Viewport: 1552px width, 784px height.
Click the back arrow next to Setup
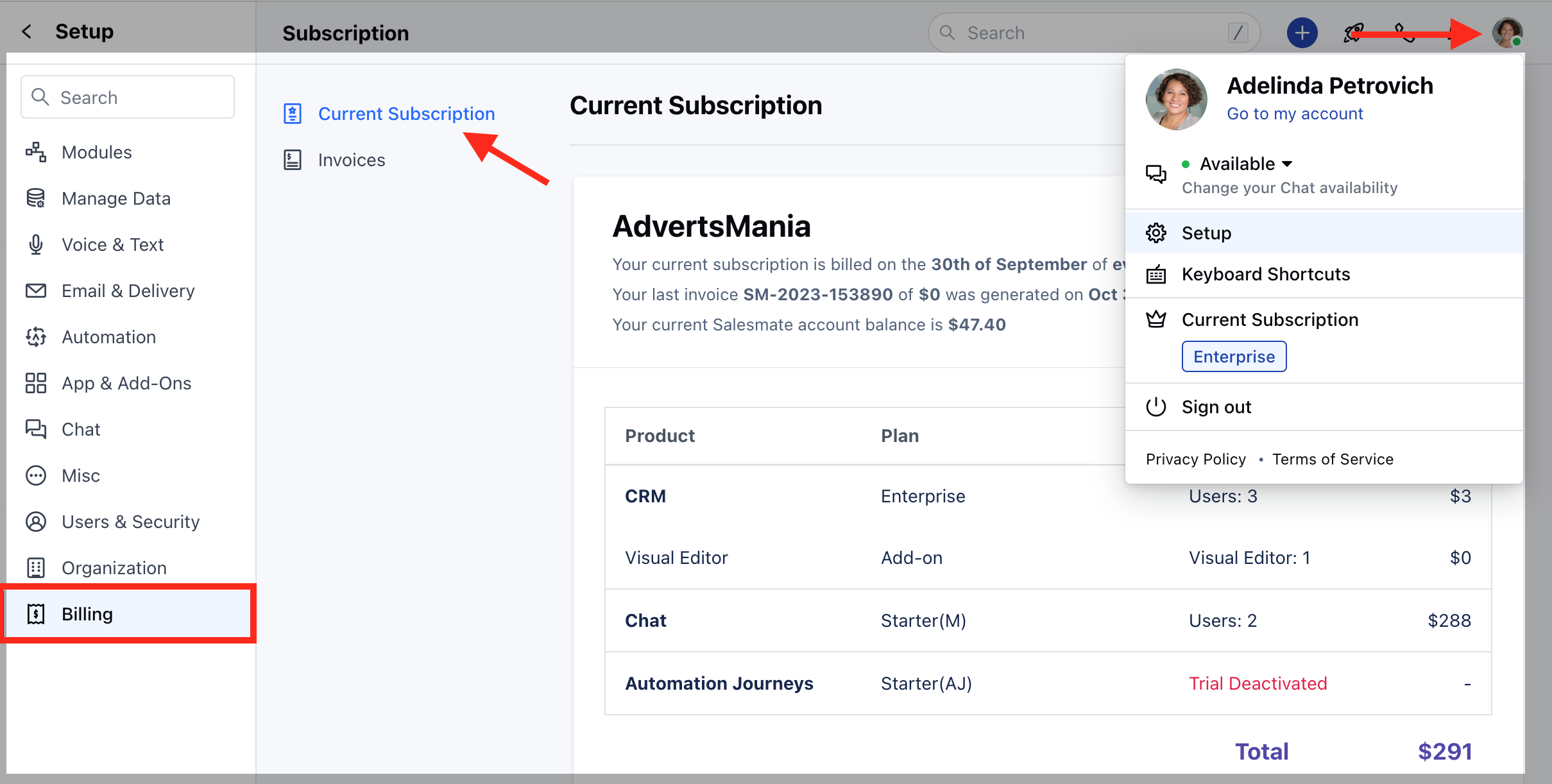click(x=26, y=31)
